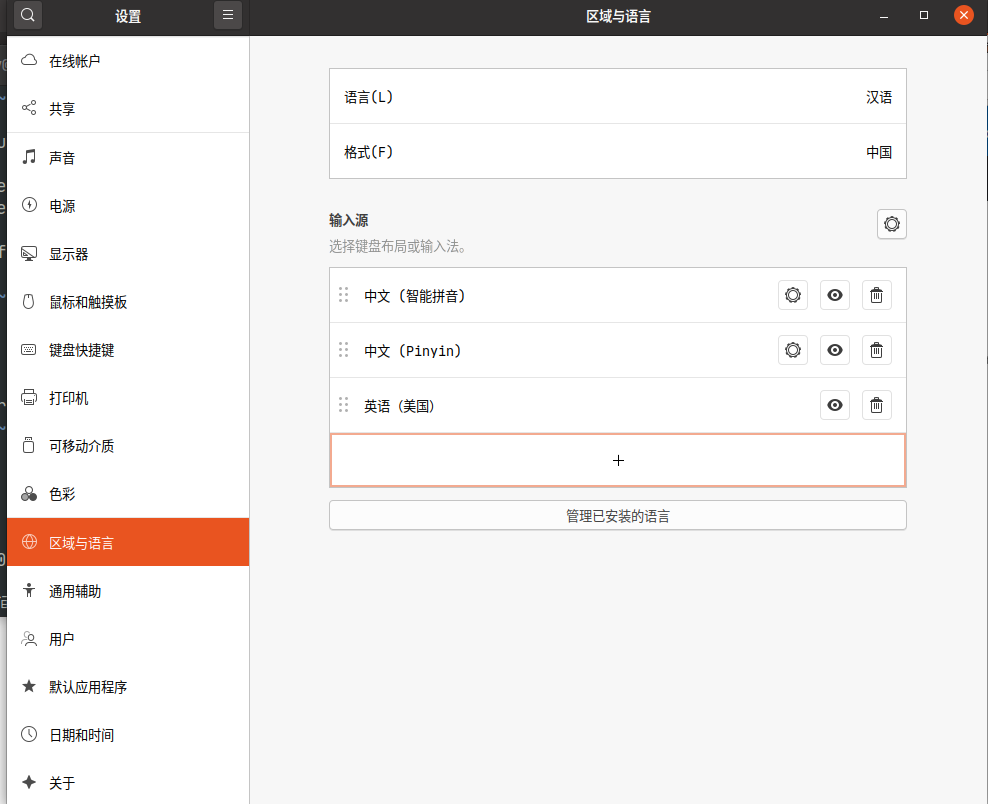Select the 中文（Pinyin）input source row text
The height and width of the screenshot is (804, 988).
413,351
